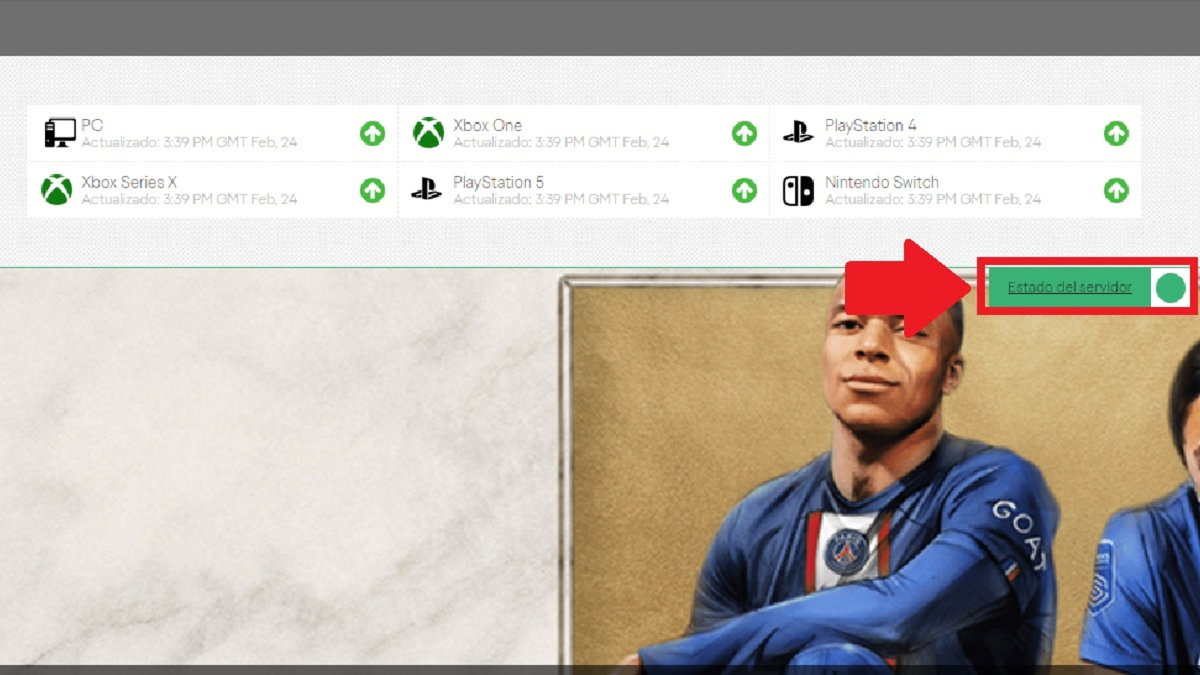Image resolution: width=1200 pixels, height=675 pixels.
Task: Click the PlayStation 4 logo icon
Action: point(798,132)
